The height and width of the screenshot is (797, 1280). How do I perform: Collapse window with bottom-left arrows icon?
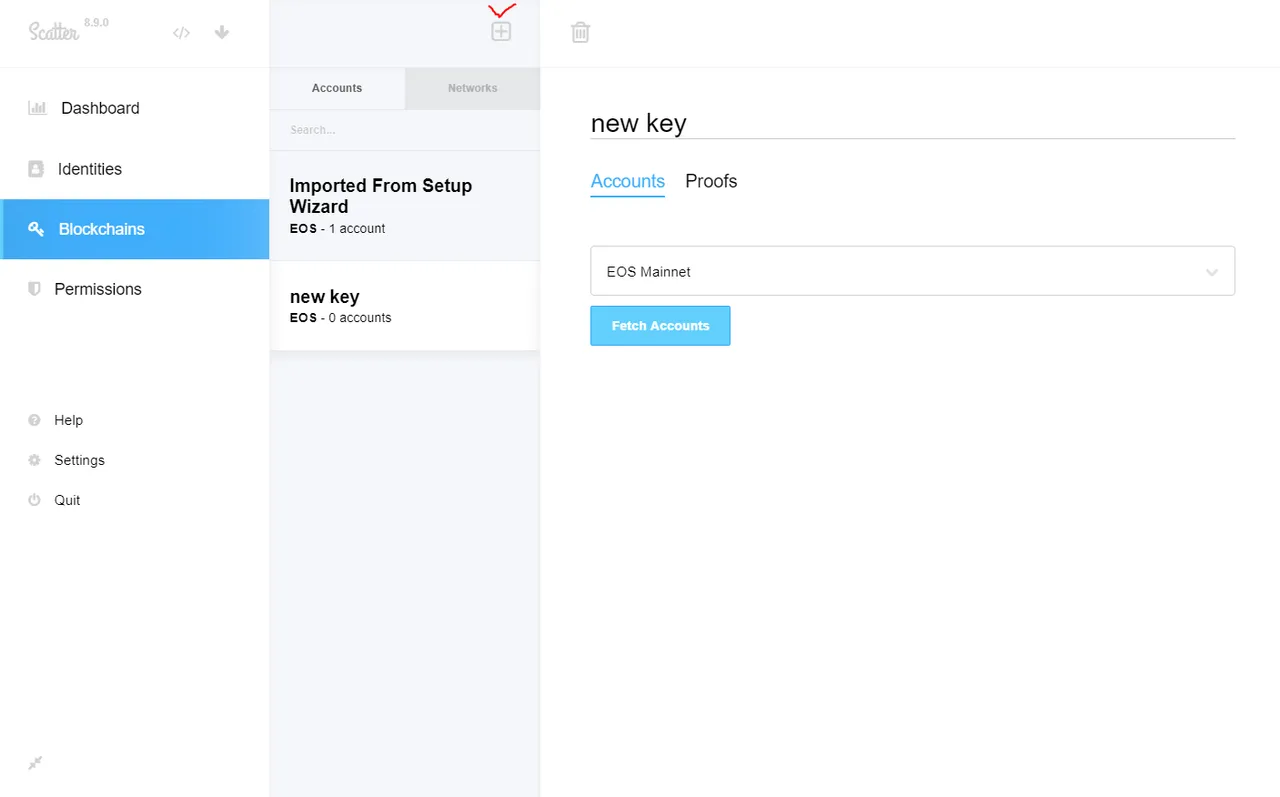pos(35,763)
